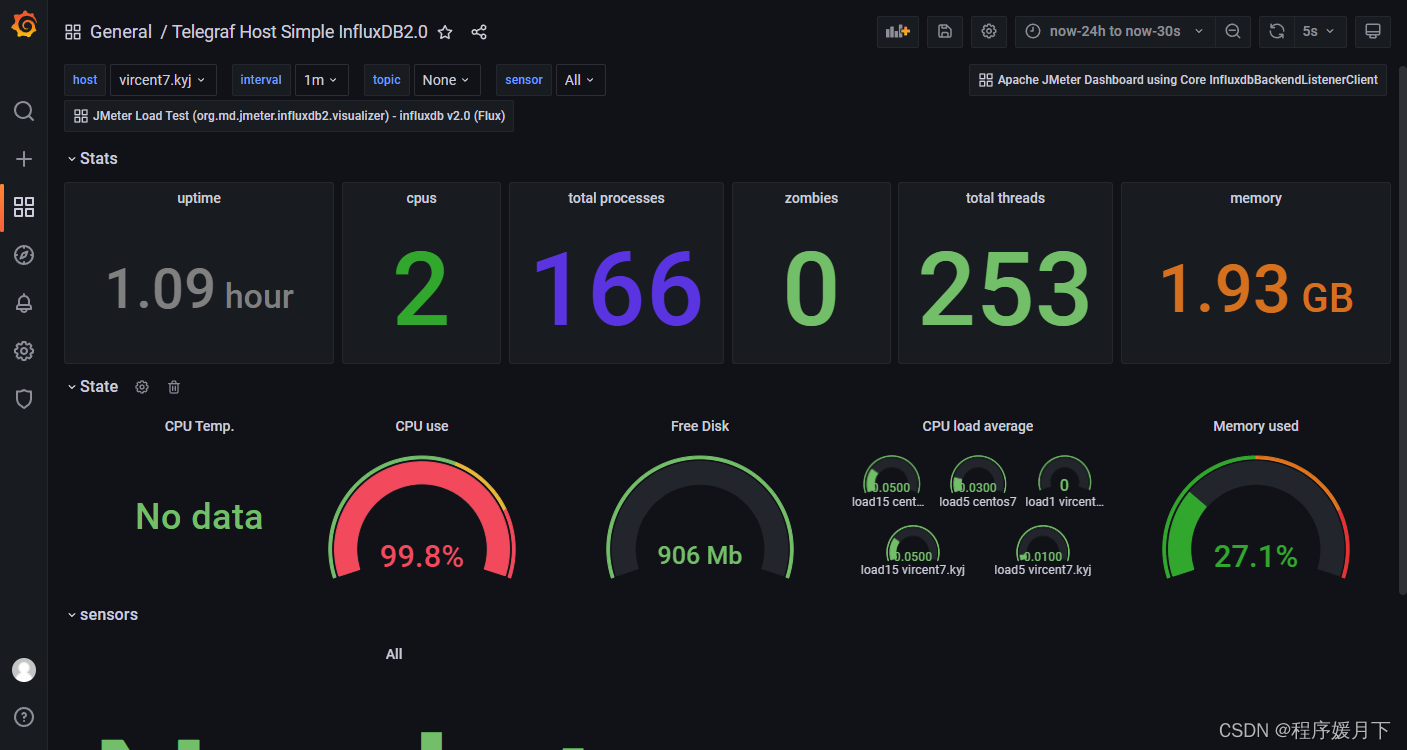
Task: Add a new panel to dashboard
Action: click(898, 31)
